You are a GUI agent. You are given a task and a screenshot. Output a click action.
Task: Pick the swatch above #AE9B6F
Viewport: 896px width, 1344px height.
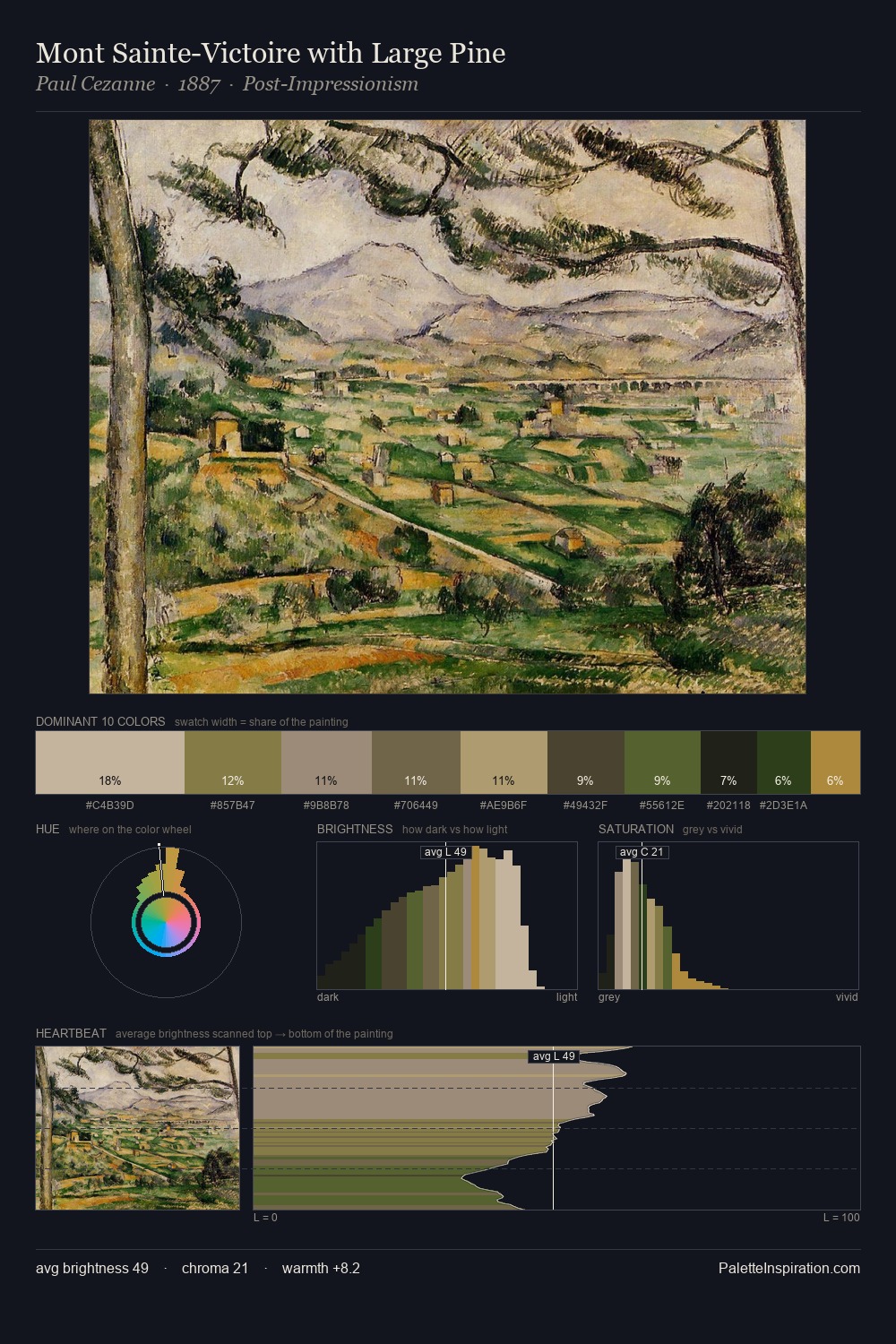[504, 762]
